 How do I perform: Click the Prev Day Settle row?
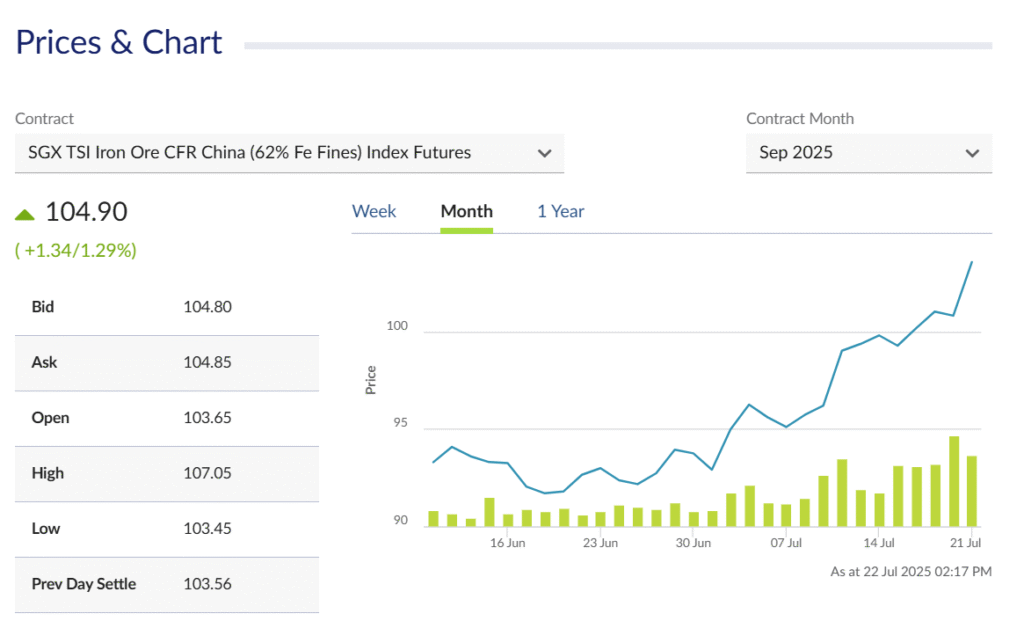tap(167, 585)
